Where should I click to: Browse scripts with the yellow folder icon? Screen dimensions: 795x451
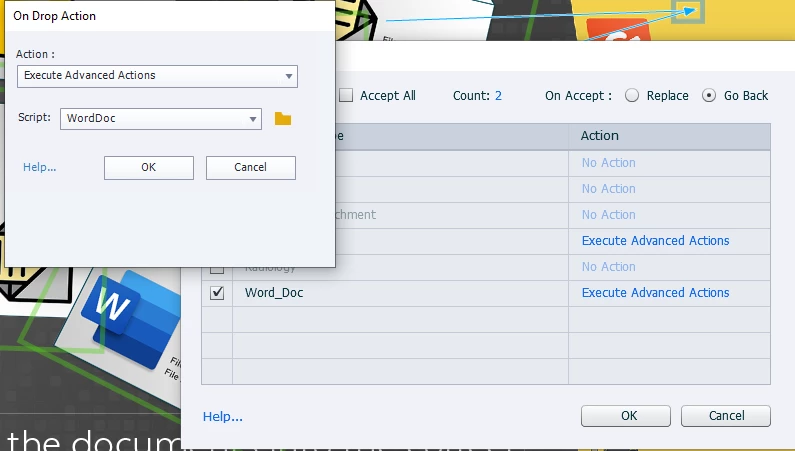click(x=283, y=119)
